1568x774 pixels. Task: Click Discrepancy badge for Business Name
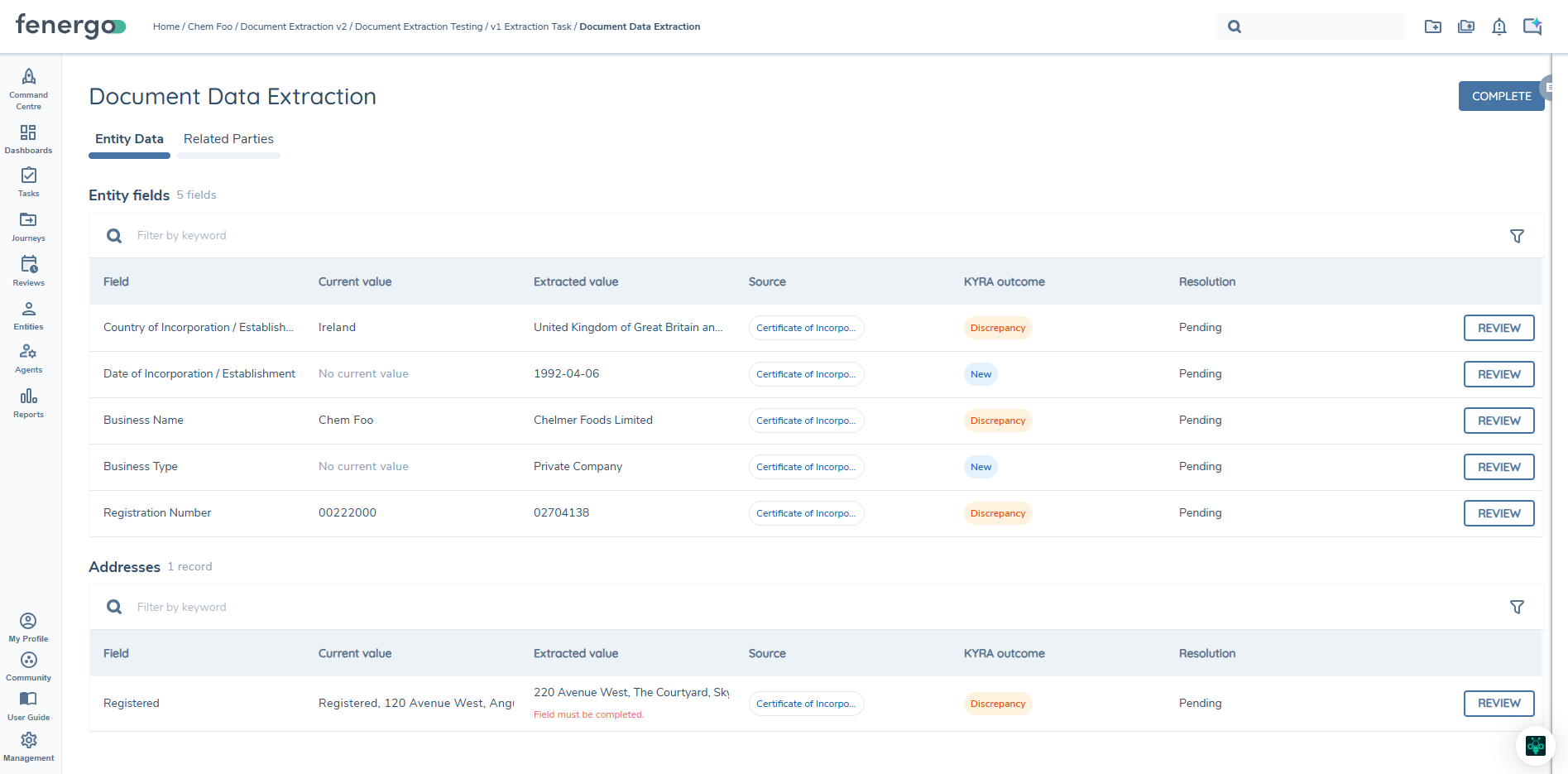998,421
